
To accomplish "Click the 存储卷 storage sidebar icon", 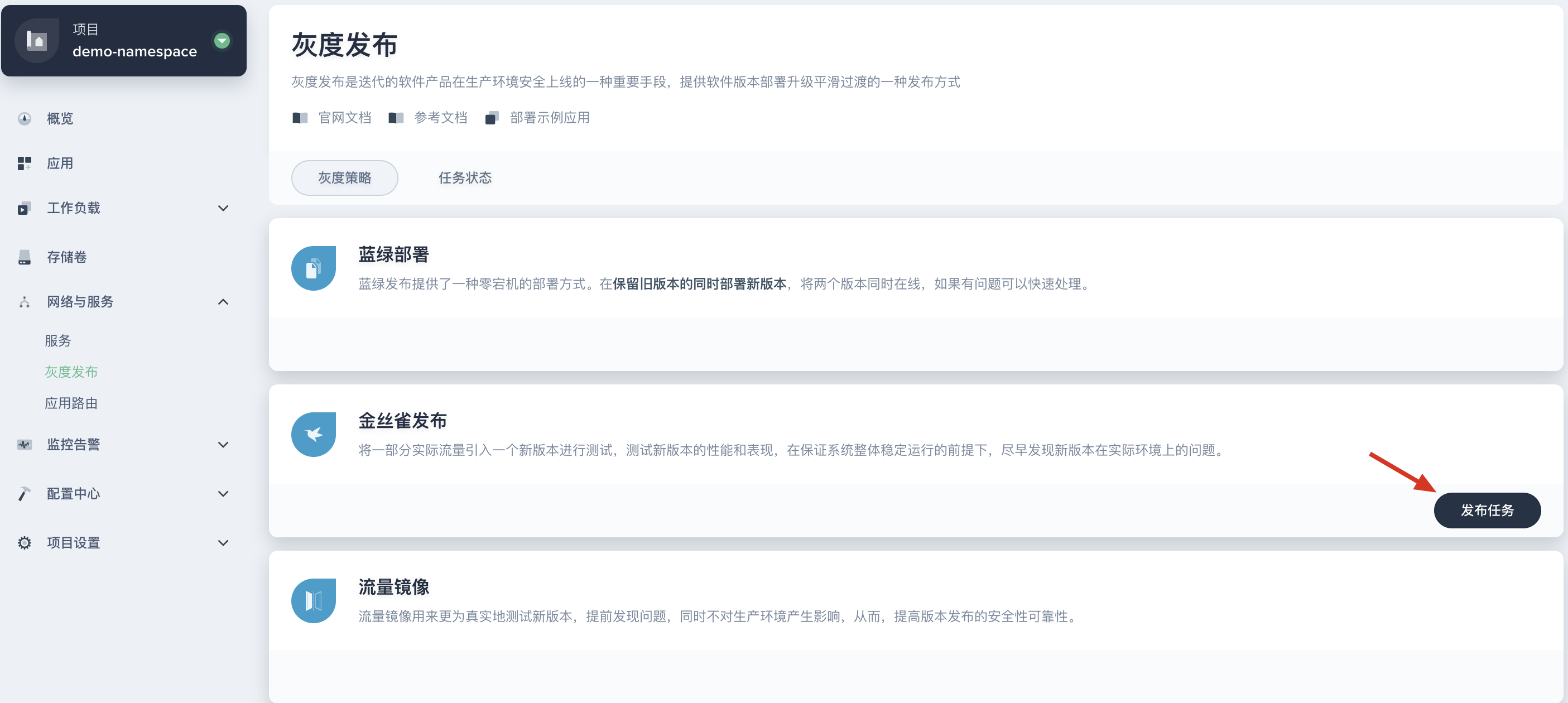I will coord(24,256).
